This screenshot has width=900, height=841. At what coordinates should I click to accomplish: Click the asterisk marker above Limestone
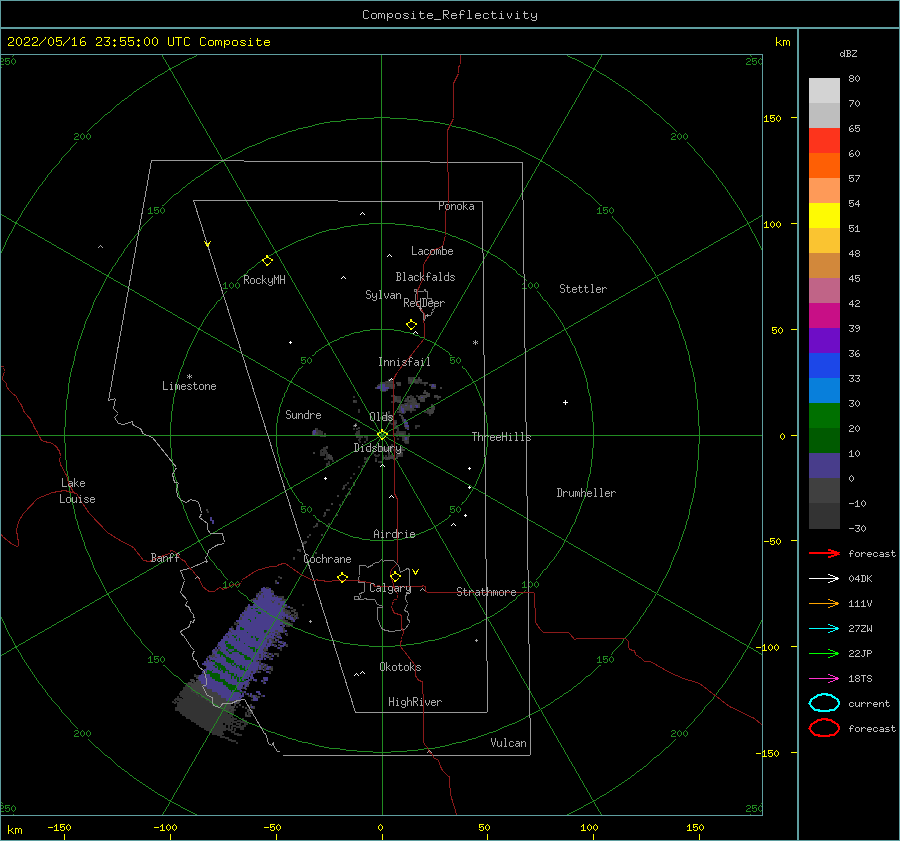tap(189, 377)
